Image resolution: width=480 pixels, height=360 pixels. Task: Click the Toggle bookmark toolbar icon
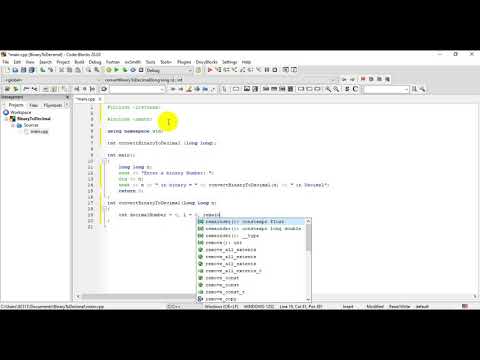point(363,79)
